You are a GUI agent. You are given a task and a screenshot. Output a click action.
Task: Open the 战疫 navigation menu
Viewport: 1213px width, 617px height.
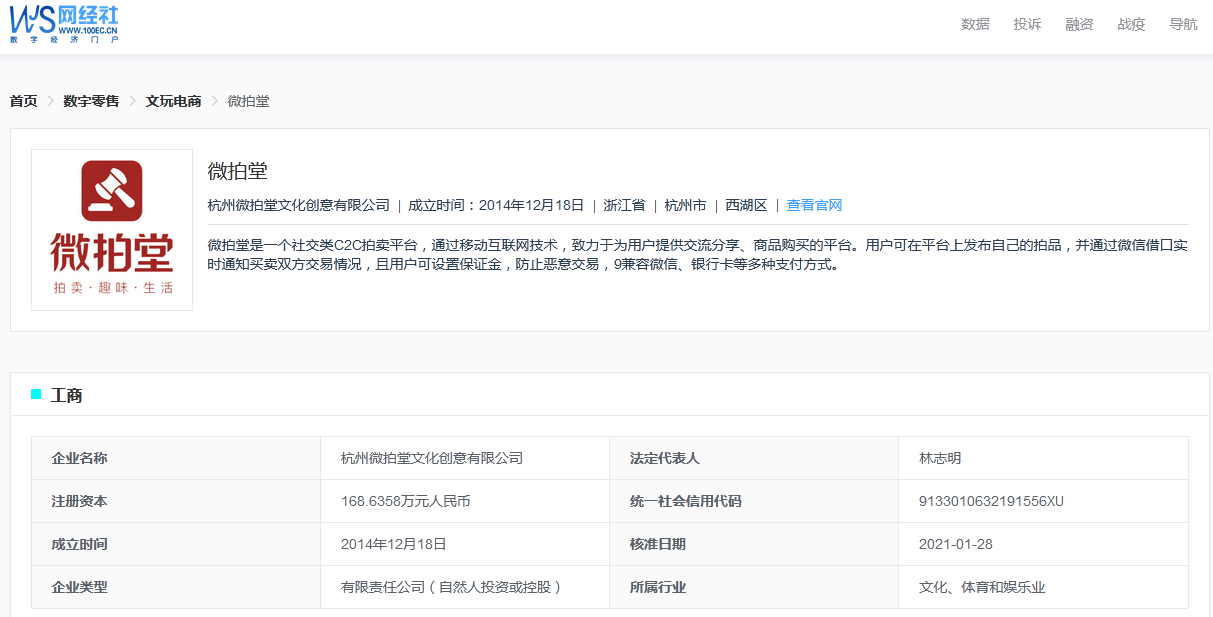tap(1131, 24)
